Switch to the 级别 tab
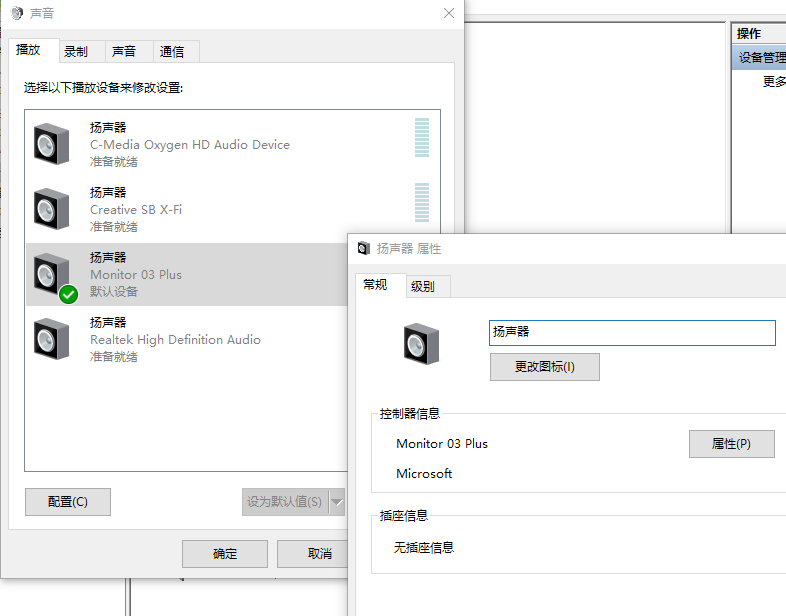 (x=423, y=287)
